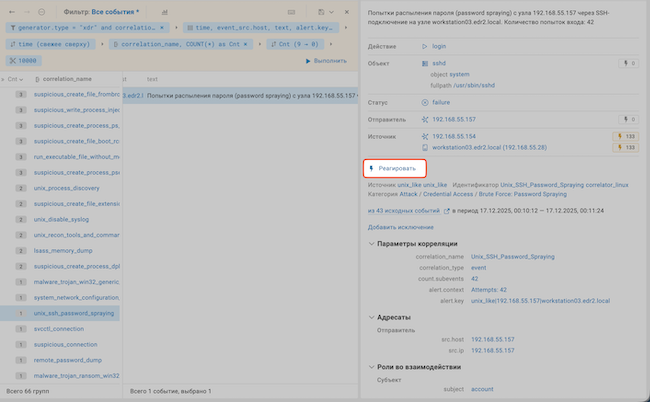Click the external link icon after исходных событий
This screenshot has height=402, width=650.
point(446,211)
